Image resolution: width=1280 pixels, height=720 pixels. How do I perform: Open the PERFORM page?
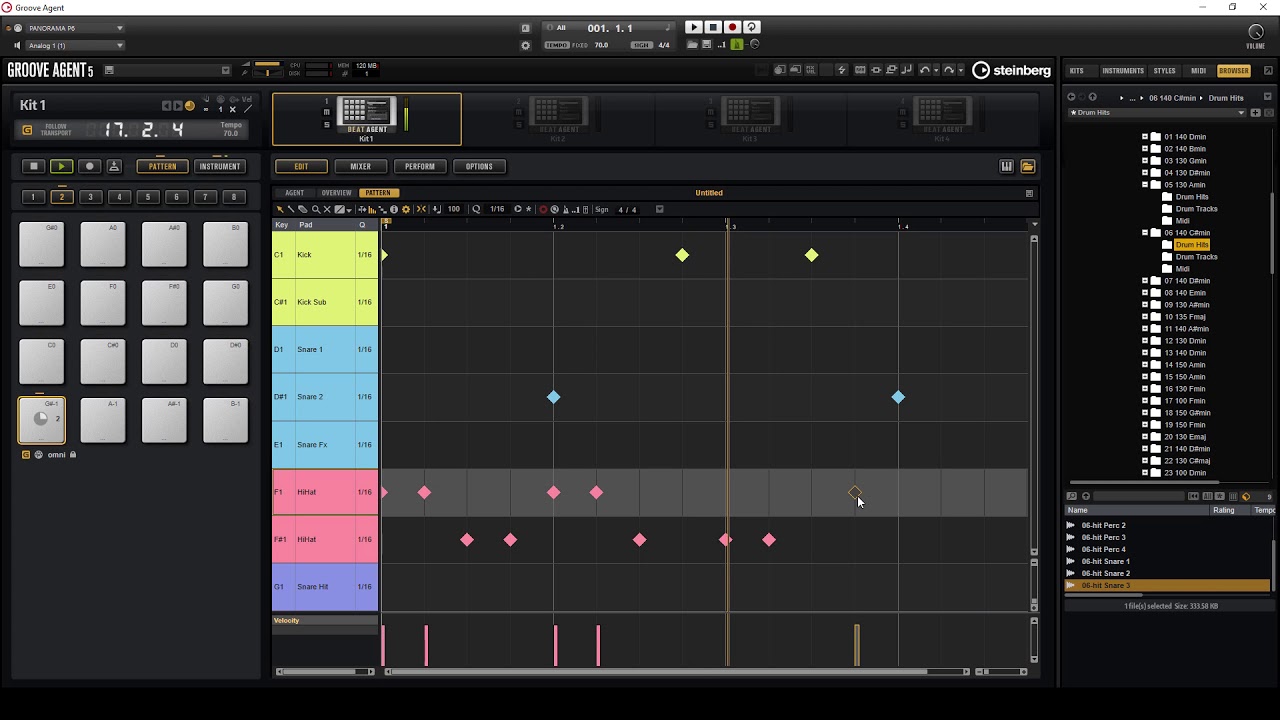(x=420, y=166)
